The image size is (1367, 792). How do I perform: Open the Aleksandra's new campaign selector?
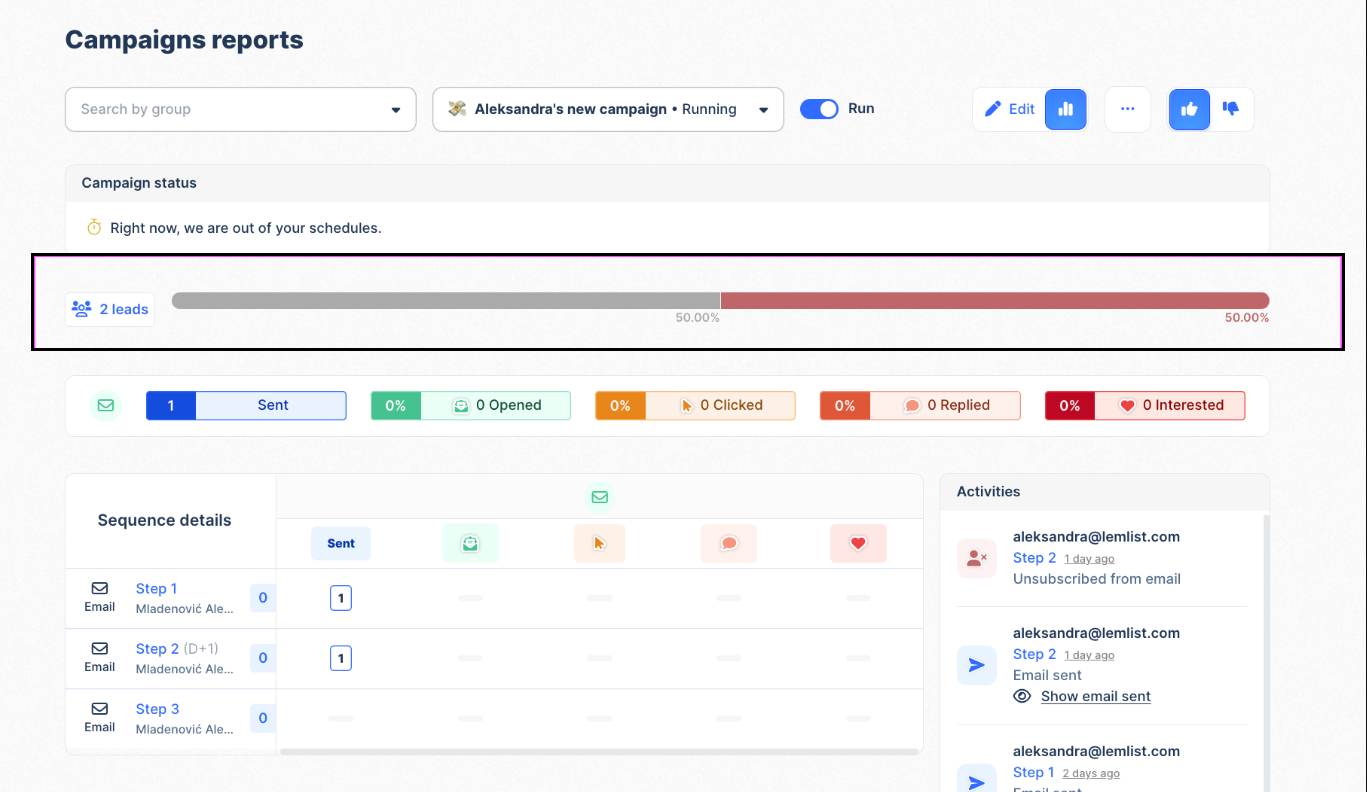607,109
